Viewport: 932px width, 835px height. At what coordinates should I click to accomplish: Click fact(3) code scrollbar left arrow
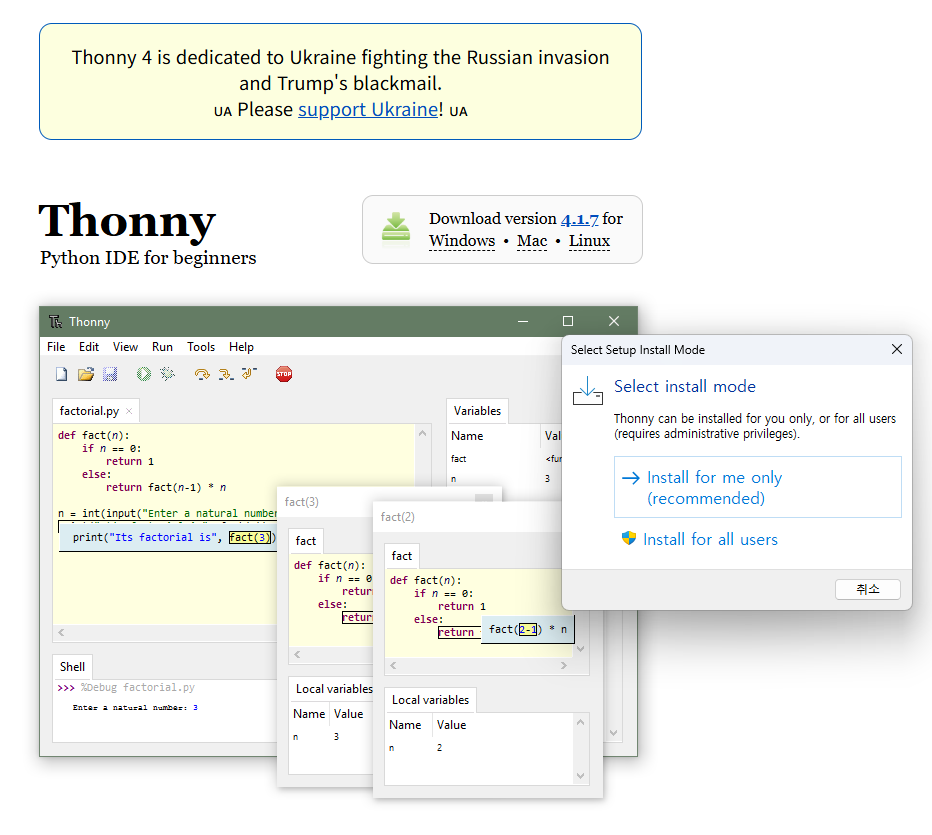(297, 654)
